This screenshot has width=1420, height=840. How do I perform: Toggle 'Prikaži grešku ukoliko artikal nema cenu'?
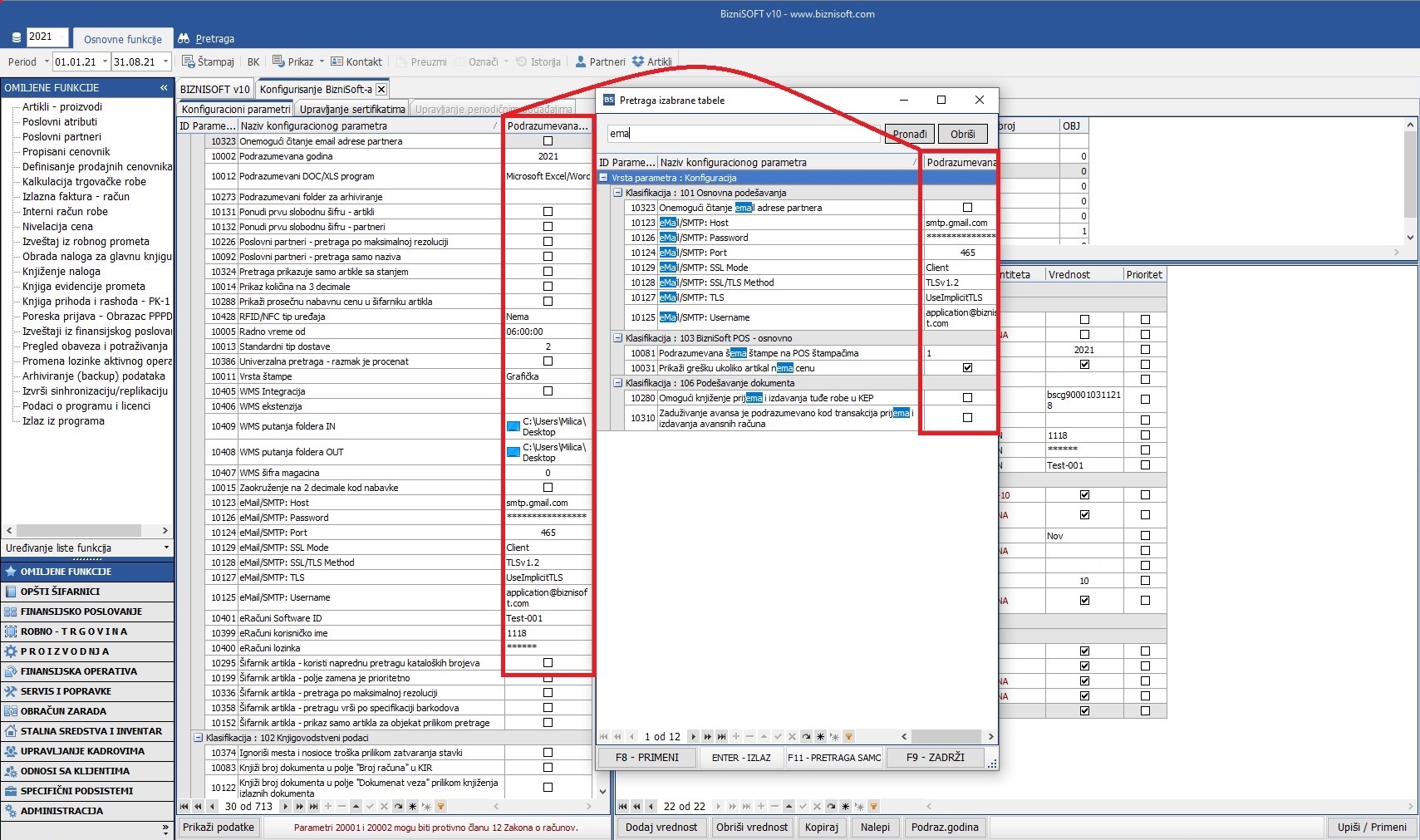point(967,368)
